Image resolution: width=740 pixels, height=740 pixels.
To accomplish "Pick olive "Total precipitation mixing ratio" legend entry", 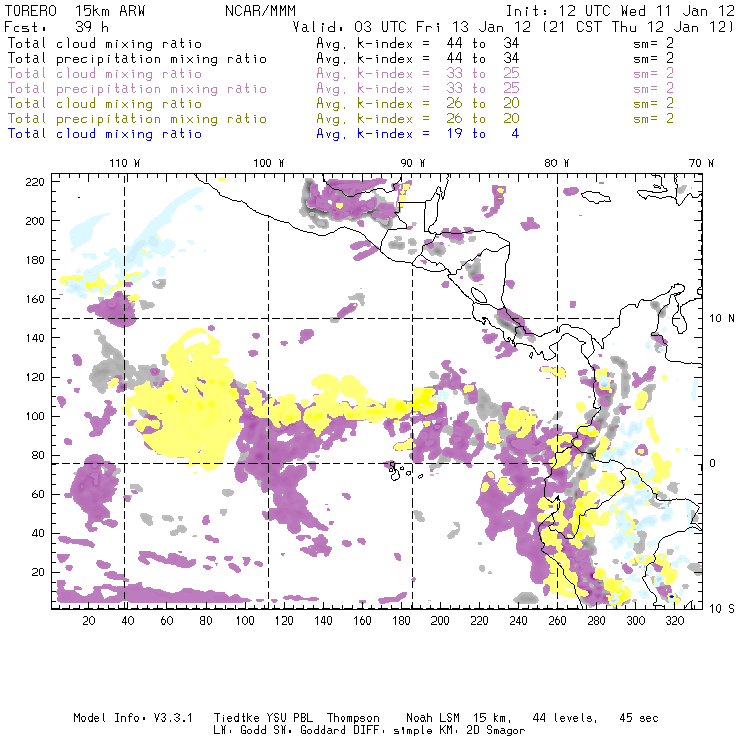I will tap(137, 119).
